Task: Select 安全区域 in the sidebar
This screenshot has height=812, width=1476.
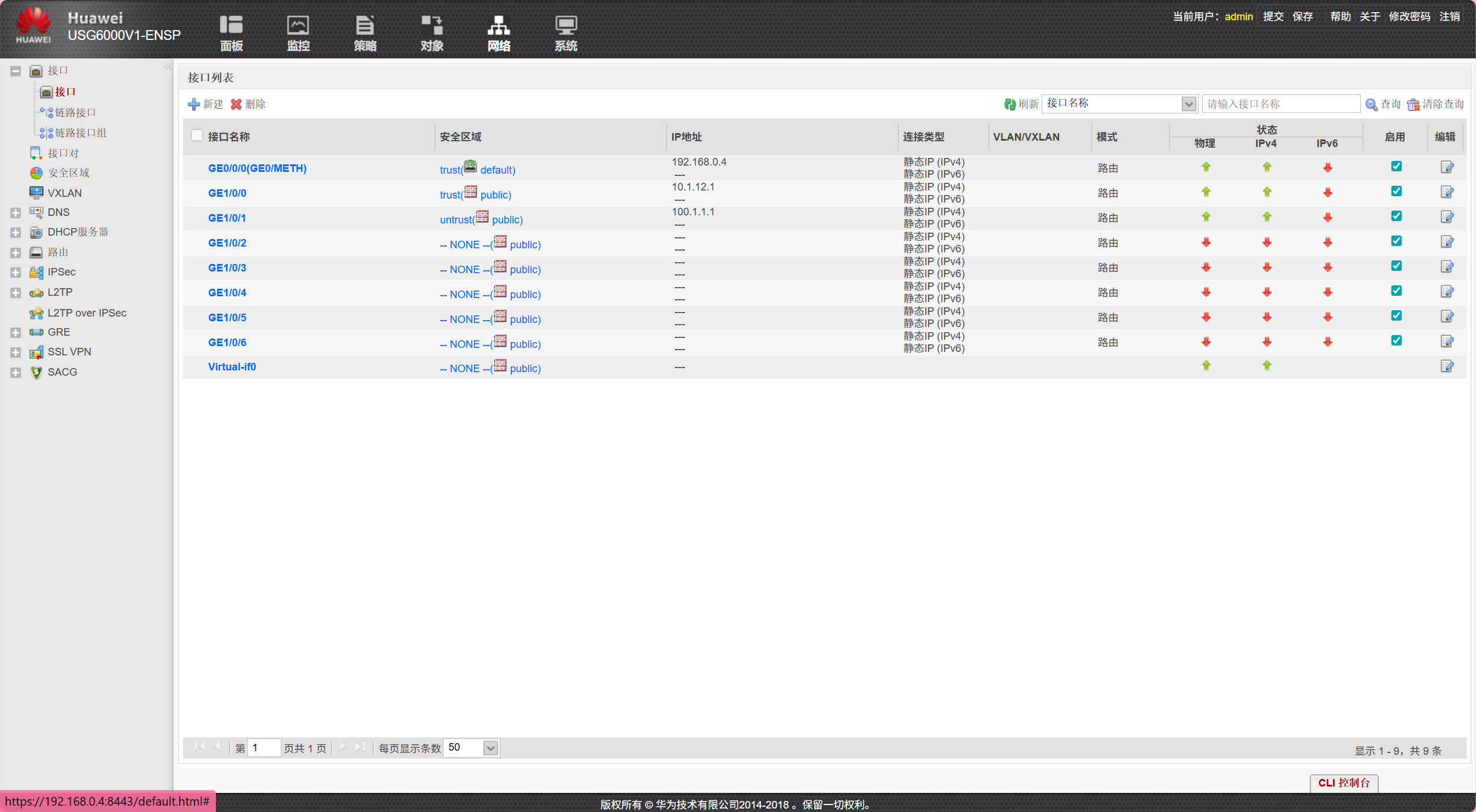Action: pos(68,173)
